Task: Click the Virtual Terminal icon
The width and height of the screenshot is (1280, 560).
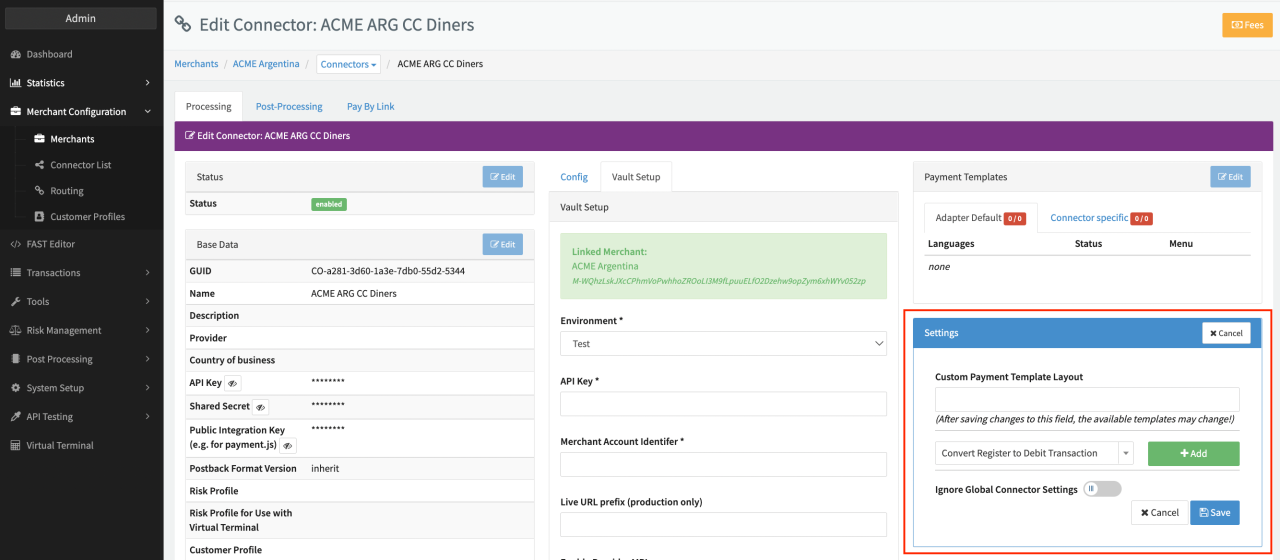Action: [x=16, y=446]
